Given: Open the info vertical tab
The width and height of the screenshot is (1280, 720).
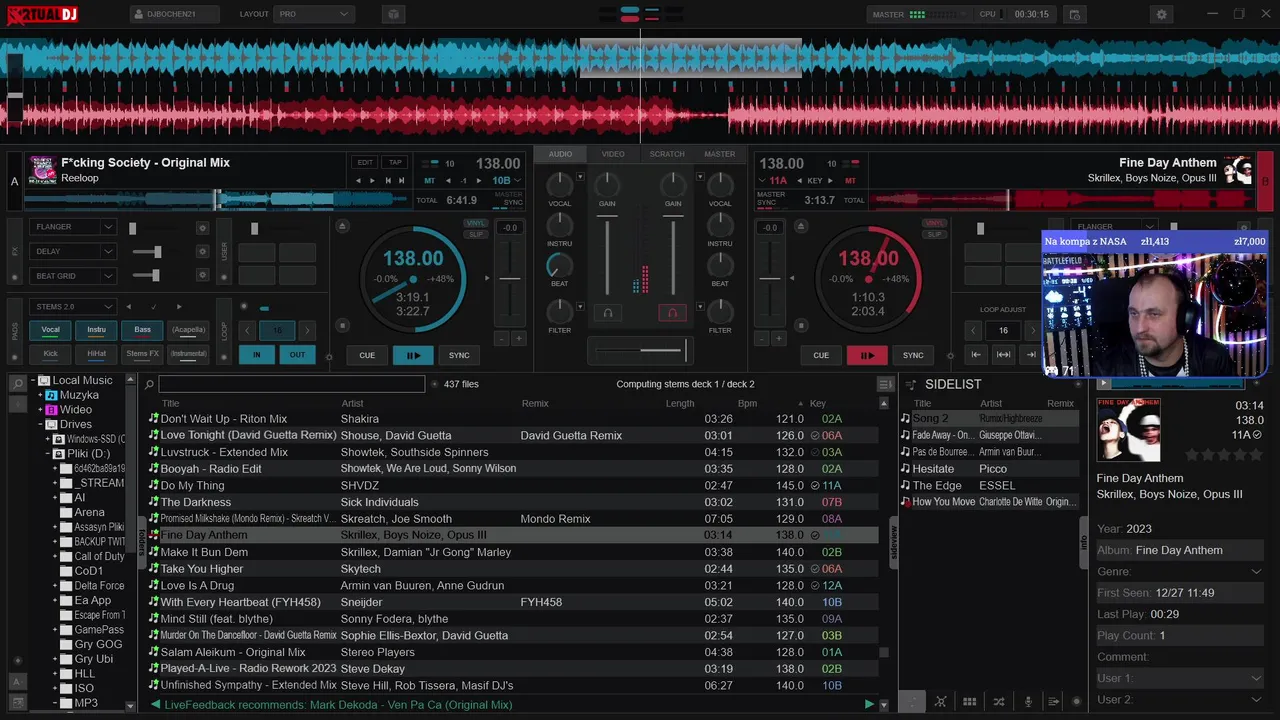Looking at the screenshot, I should point(1083,542).
